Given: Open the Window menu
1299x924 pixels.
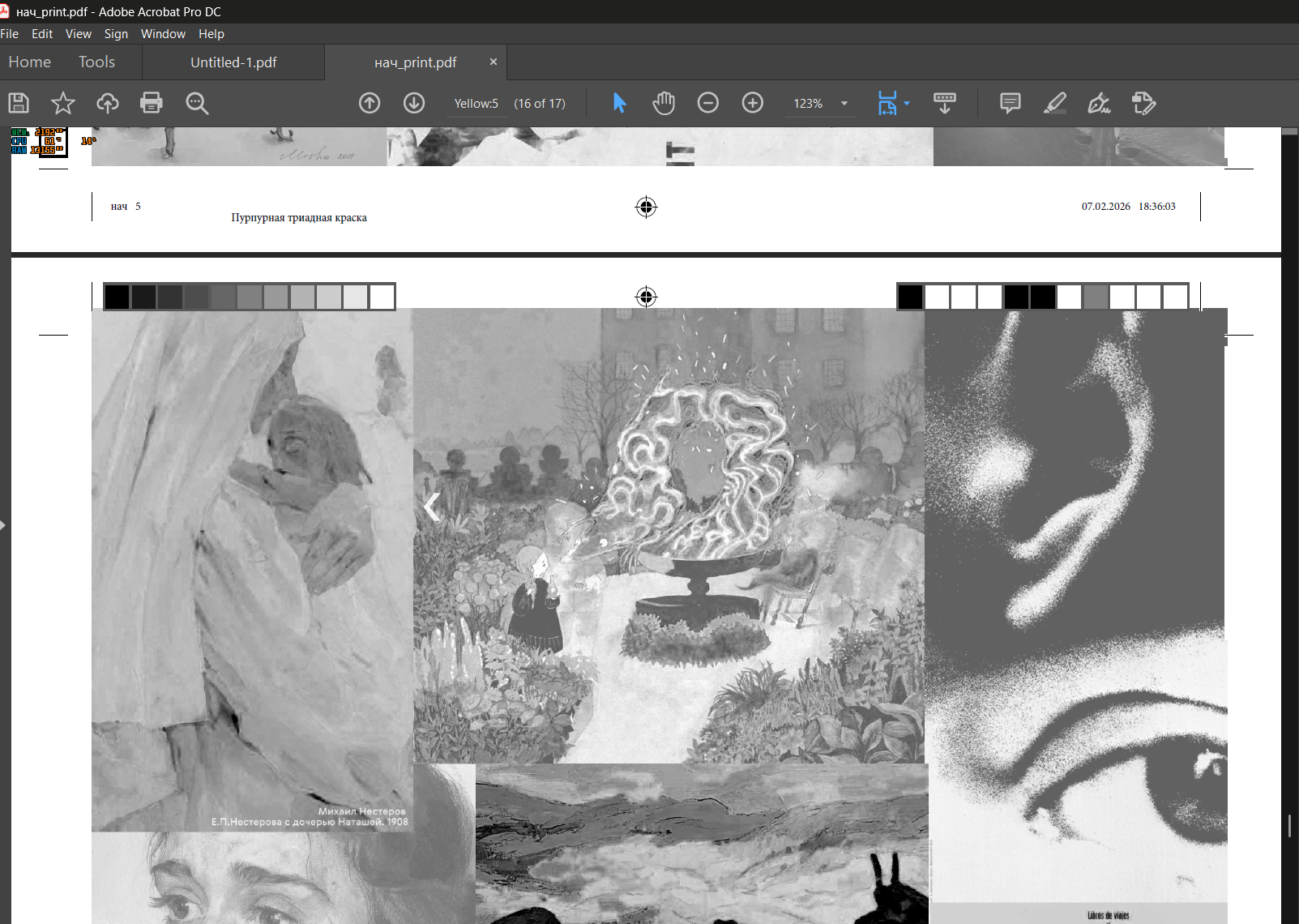Looking at the screenshot, I should (163, 34).
